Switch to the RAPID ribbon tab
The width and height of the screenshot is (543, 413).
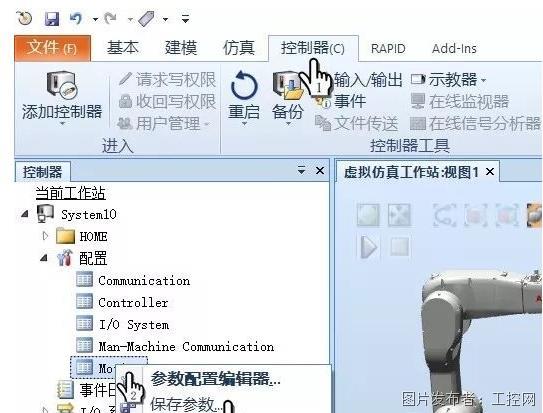click(388, 48)
